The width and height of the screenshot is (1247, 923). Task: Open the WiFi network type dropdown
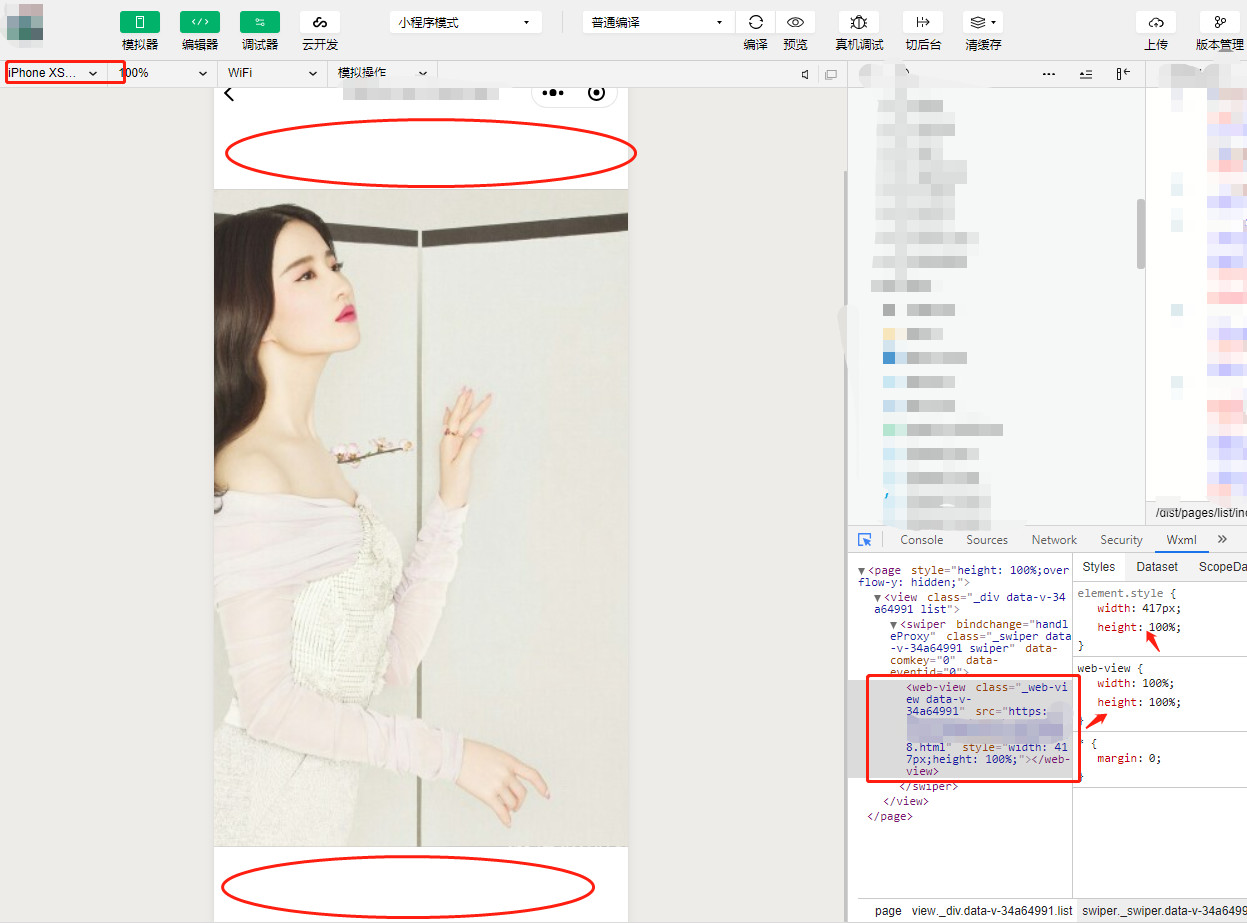[272, 73]
